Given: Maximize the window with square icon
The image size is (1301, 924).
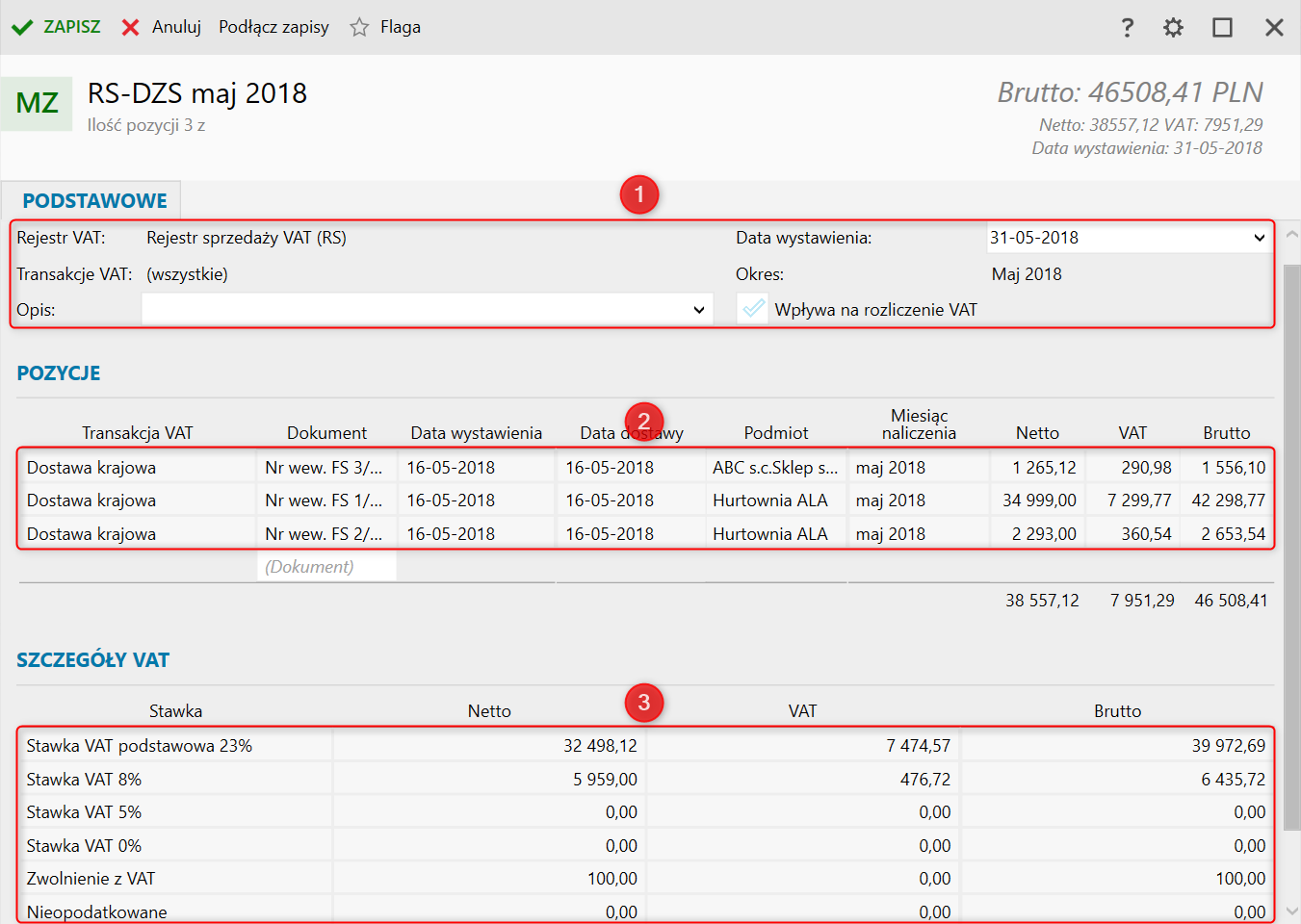Looking at the screenshot, I should (1222, 27).
